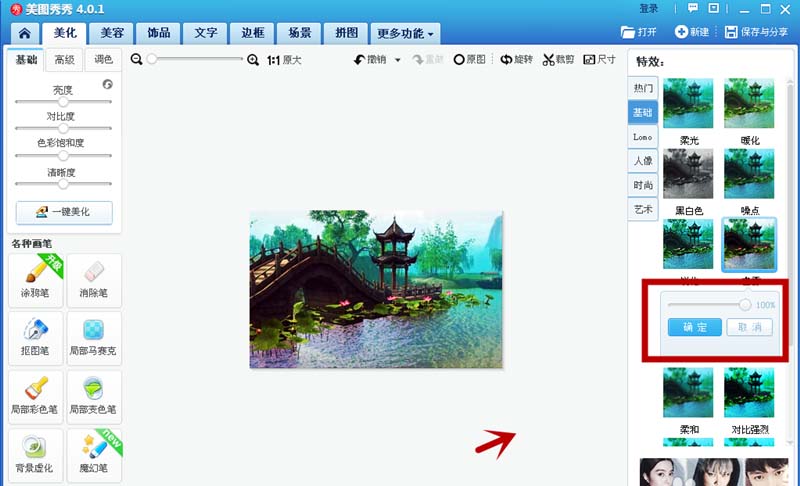Open the 饰品 tab

(x=159, y=33)
